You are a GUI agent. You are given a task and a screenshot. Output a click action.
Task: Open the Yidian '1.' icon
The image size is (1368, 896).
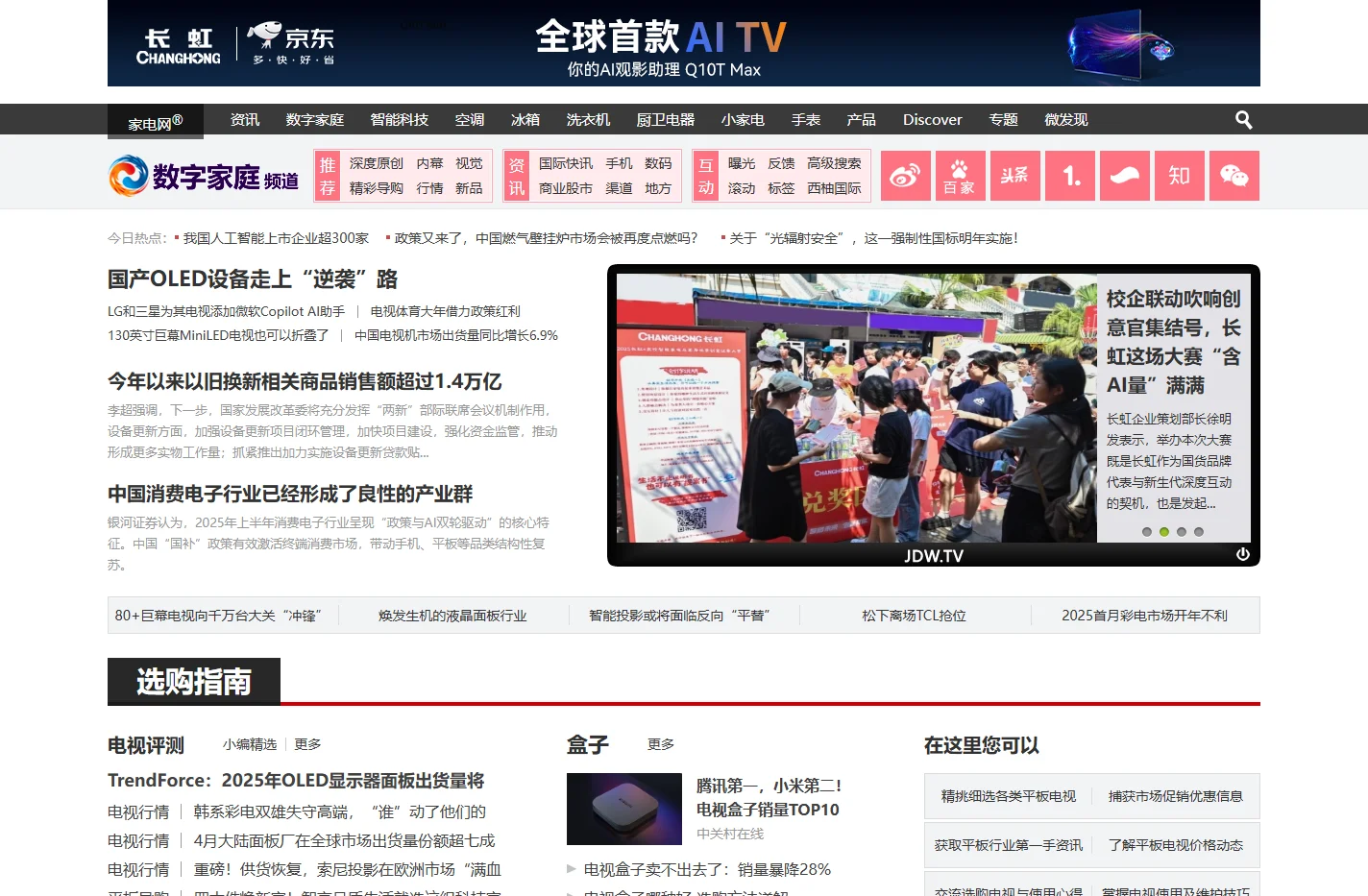(x=1070, y=176)
